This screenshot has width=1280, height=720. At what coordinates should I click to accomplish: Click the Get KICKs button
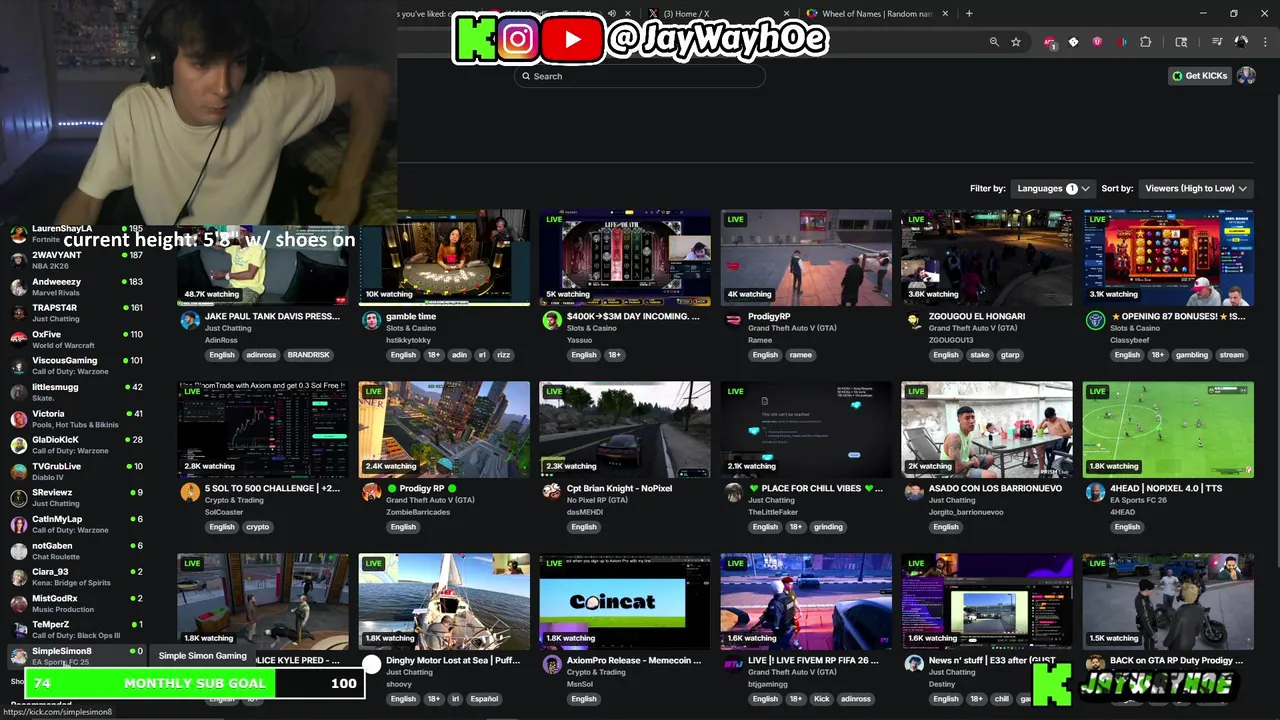coord(1199,76)
